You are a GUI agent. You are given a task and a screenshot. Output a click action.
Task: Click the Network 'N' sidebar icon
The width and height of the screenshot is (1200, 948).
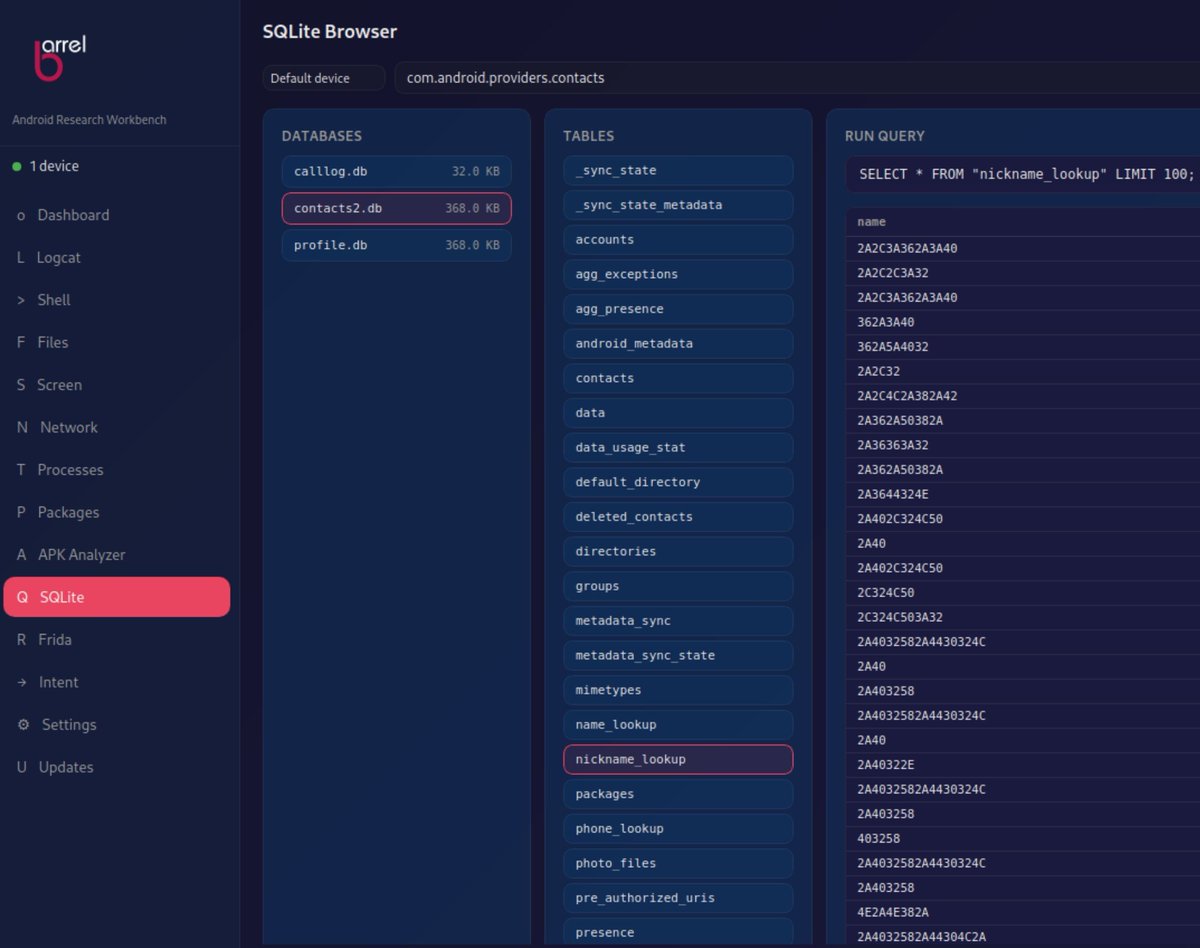pyautogui.click(x=22, y=427)
